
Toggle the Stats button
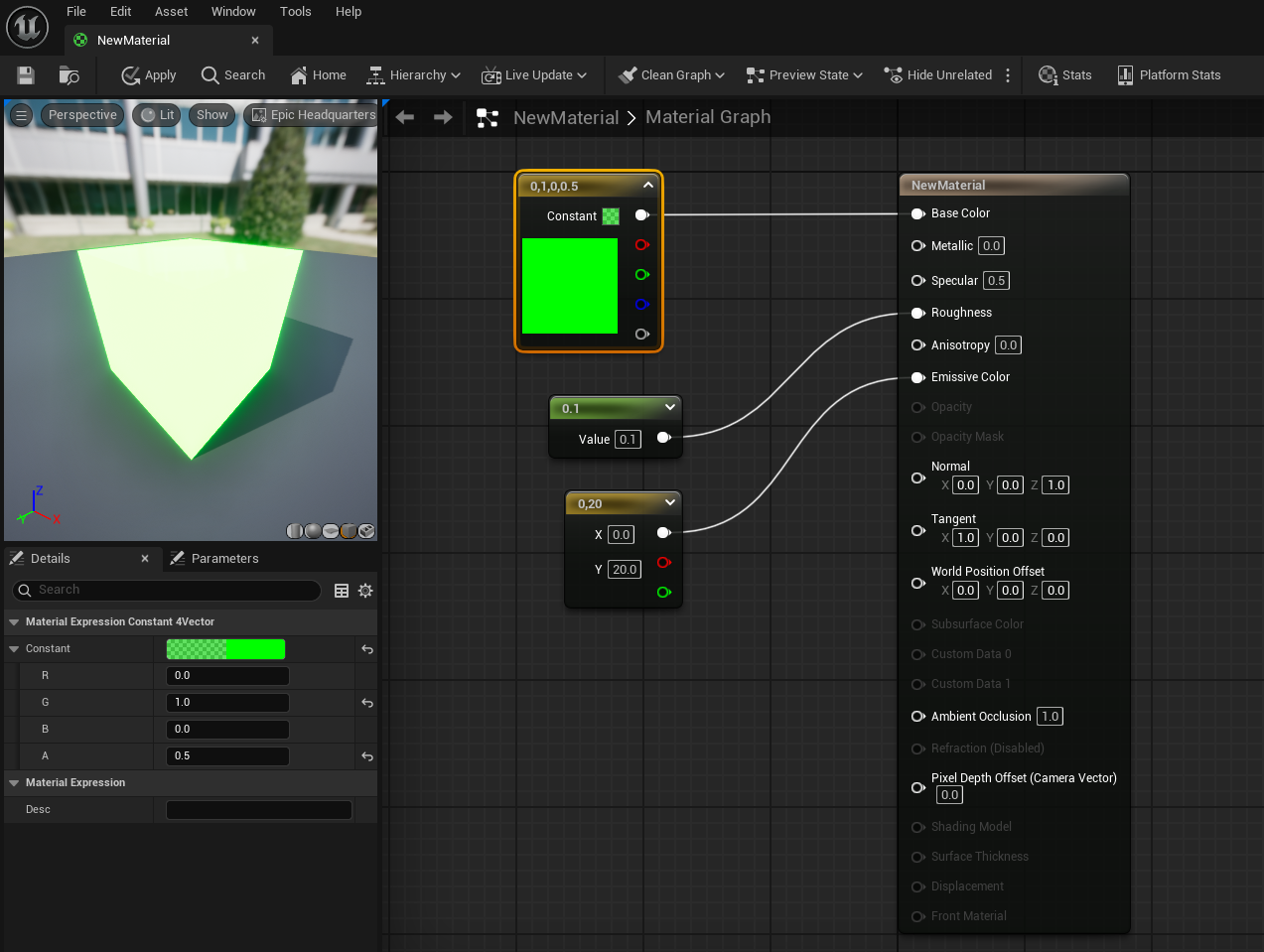(1065, 75)
